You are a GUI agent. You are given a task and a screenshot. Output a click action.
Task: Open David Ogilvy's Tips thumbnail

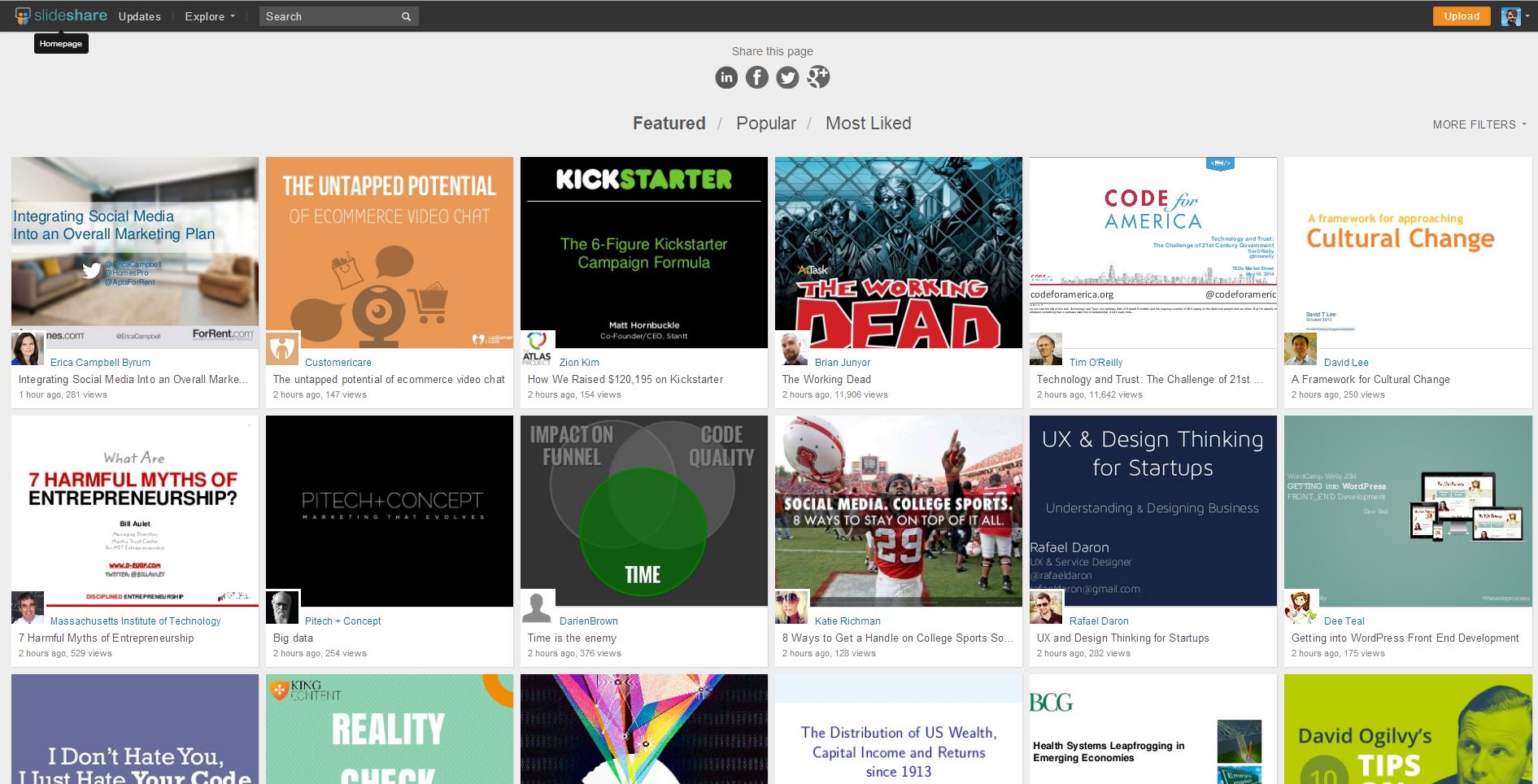tap(1408, 729)
